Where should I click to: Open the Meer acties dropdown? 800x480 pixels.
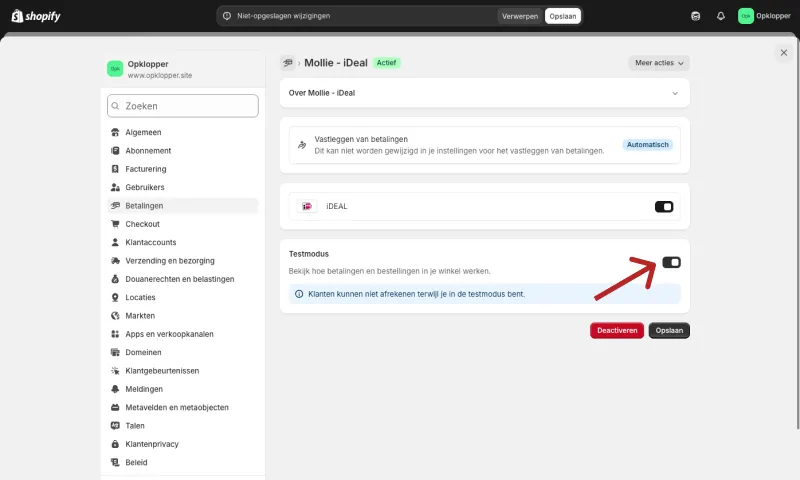coord(659,63)
